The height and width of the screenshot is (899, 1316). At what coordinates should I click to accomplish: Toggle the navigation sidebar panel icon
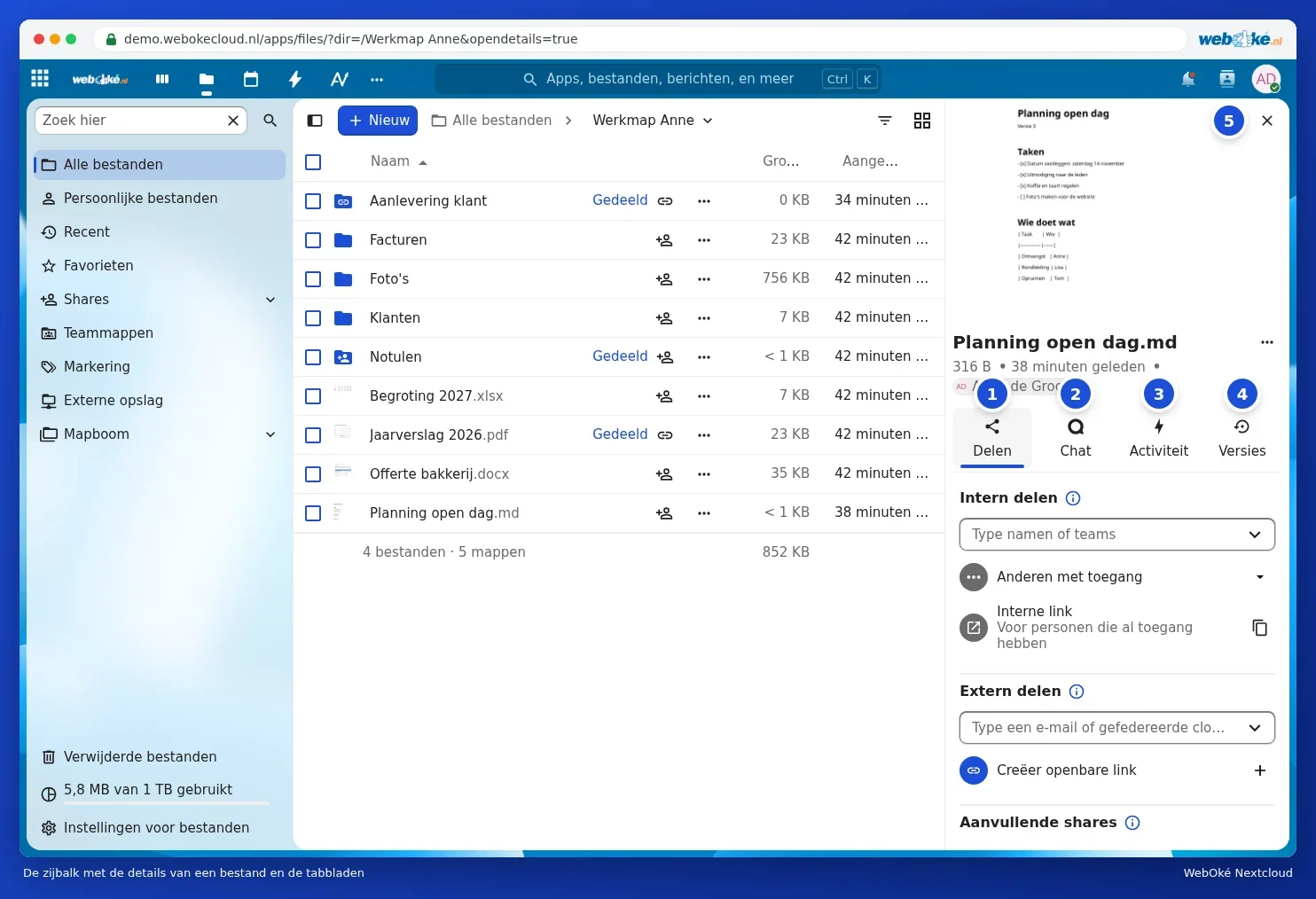315,121
